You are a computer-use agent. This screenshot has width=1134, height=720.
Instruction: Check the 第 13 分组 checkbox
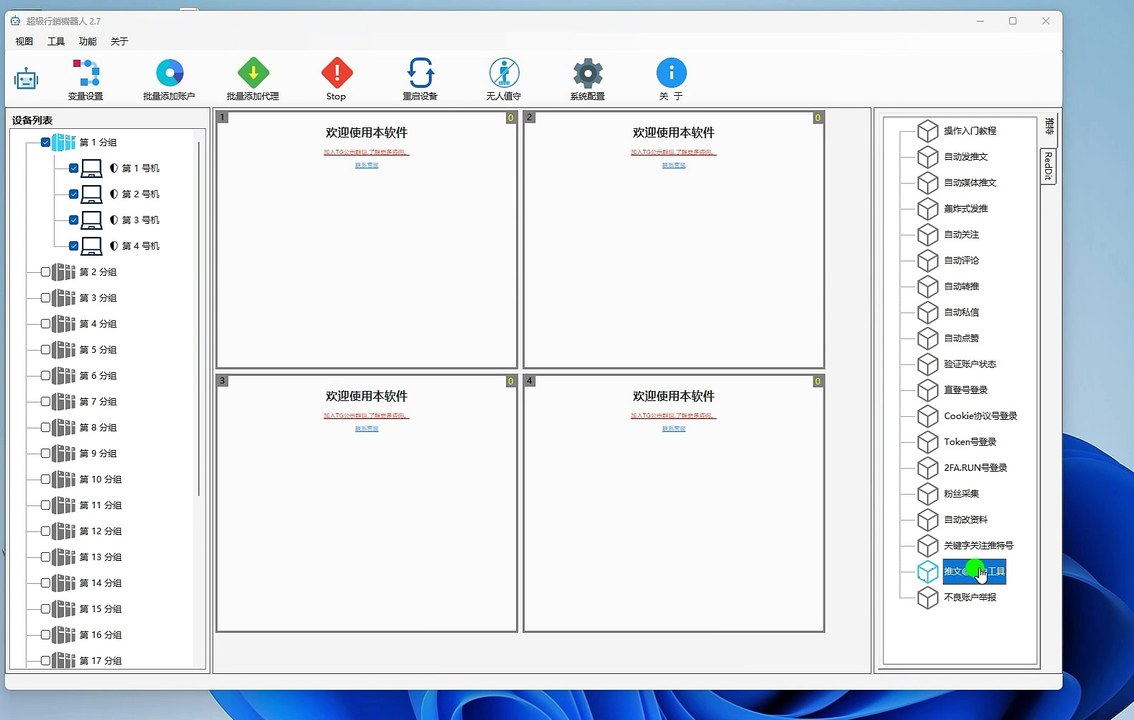(46, 557)
